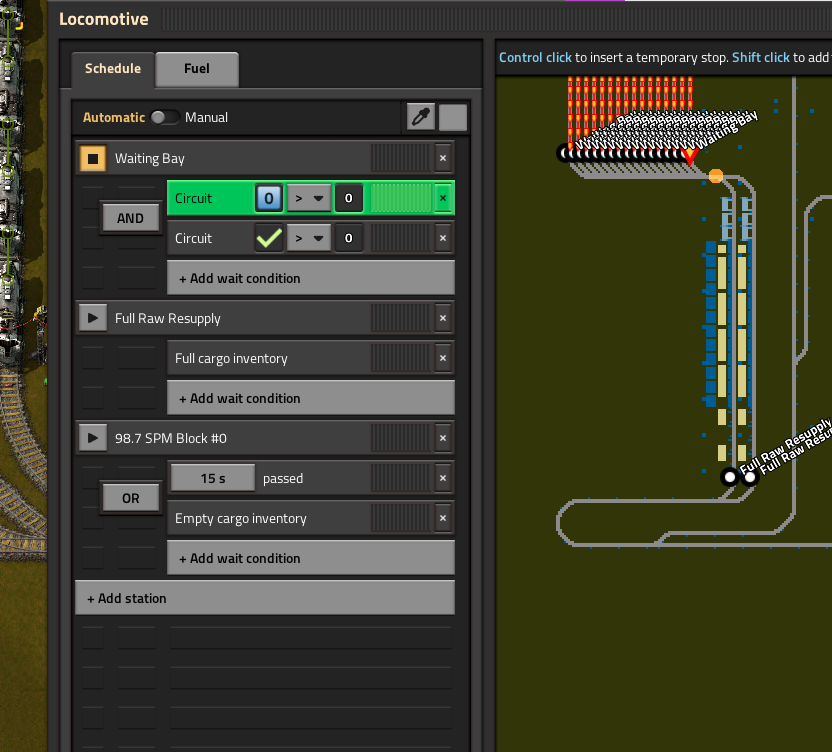Click the Add station button

[265, 598]
